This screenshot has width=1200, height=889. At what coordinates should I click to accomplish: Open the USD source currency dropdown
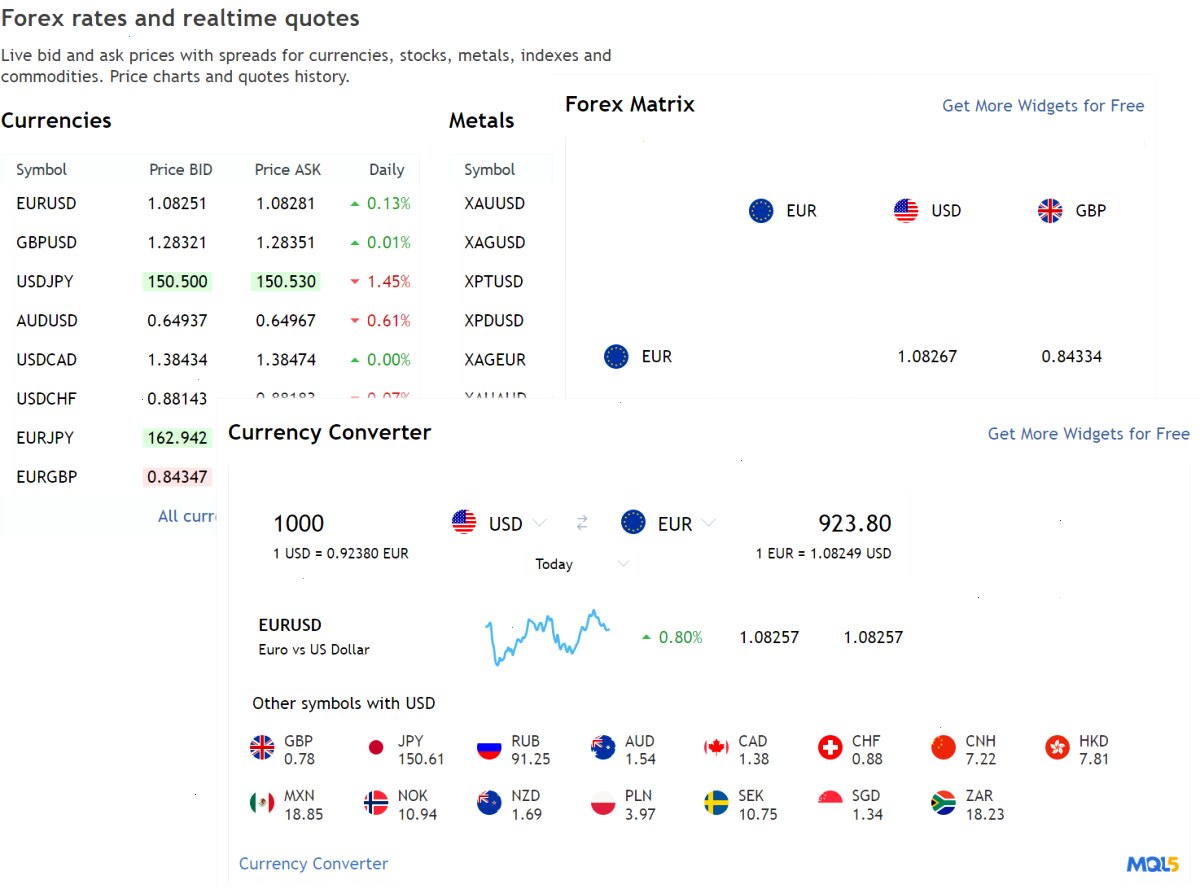499,523
